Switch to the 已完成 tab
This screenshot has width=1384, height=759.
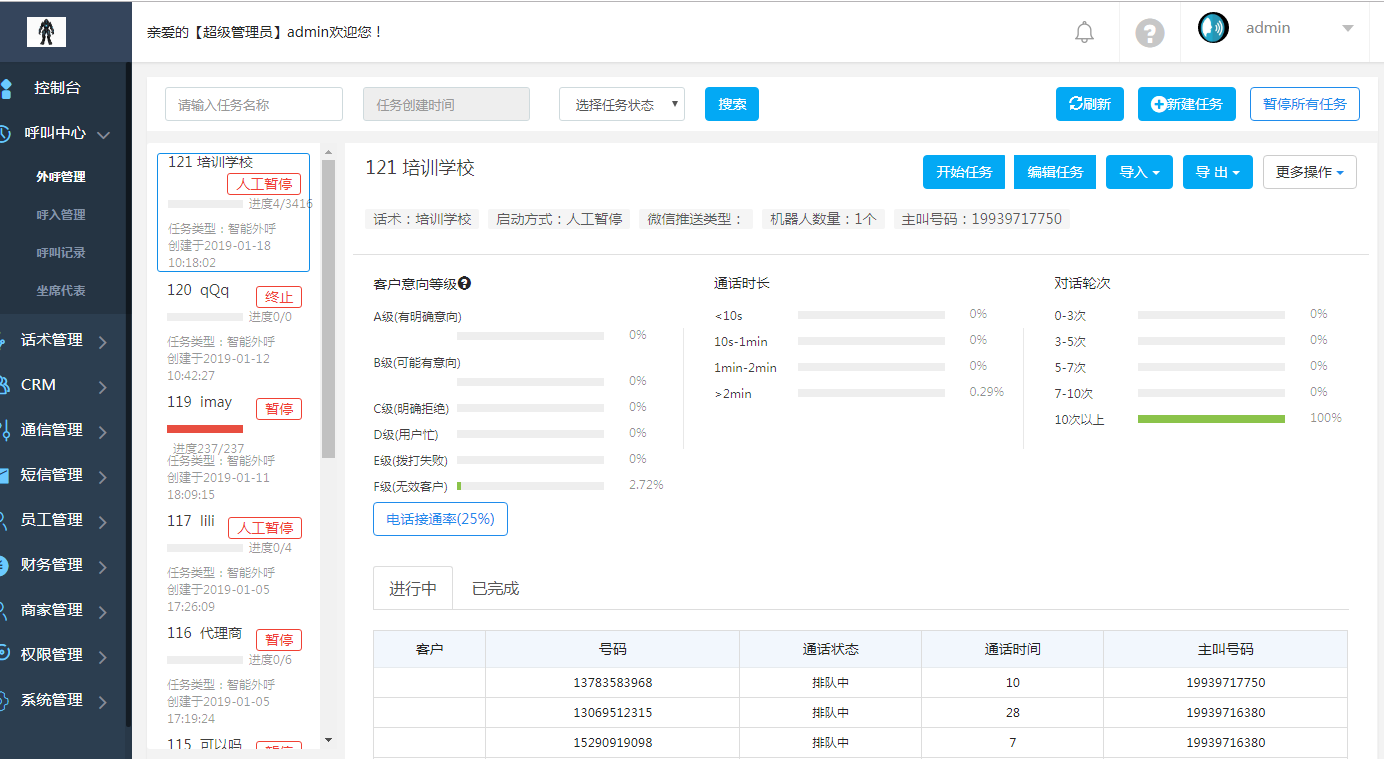click(x=495, y=588)
